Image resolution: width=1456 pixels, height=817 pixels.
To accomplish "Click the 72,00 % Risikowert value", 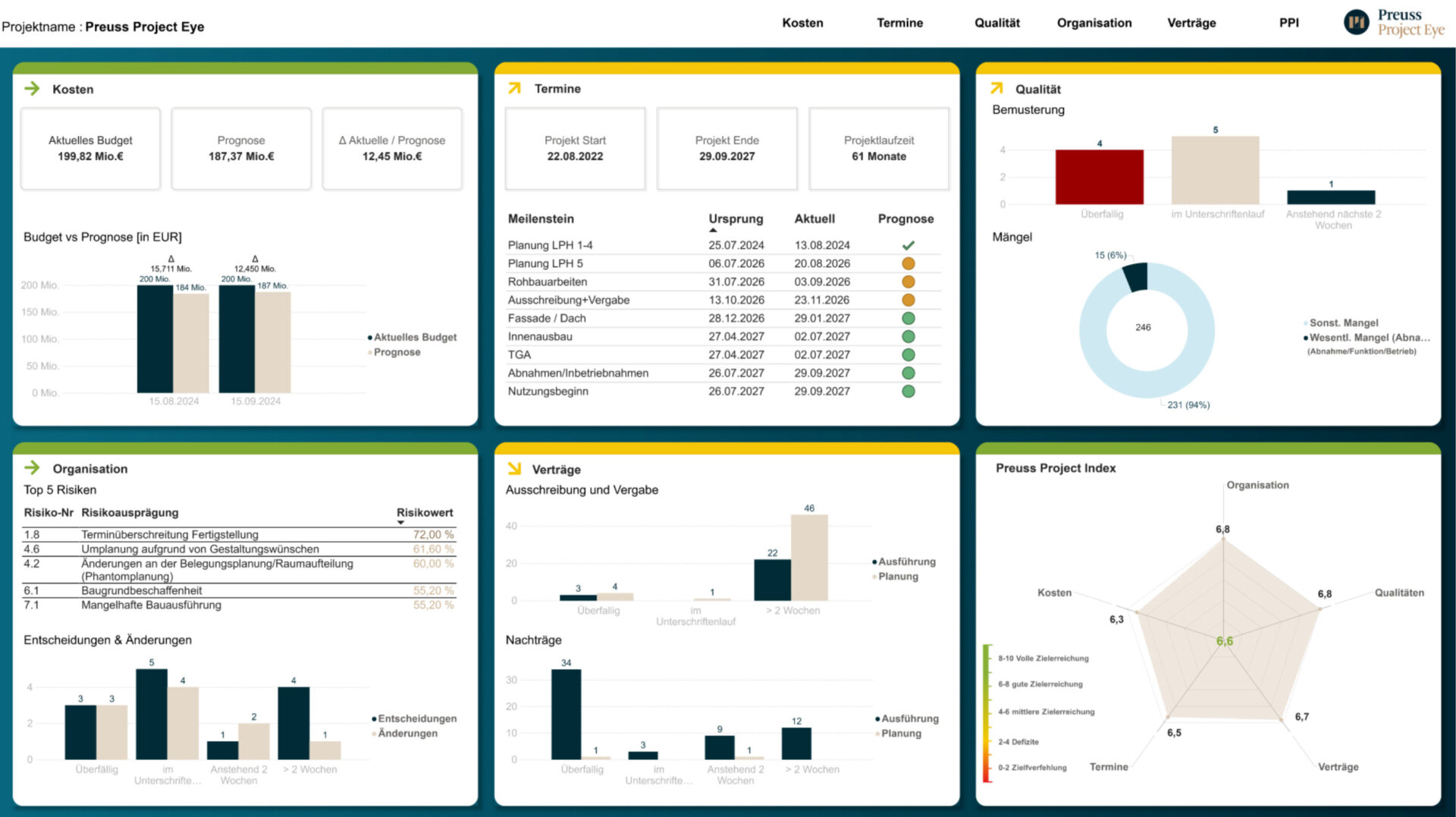I will click(x=433, y=535).
